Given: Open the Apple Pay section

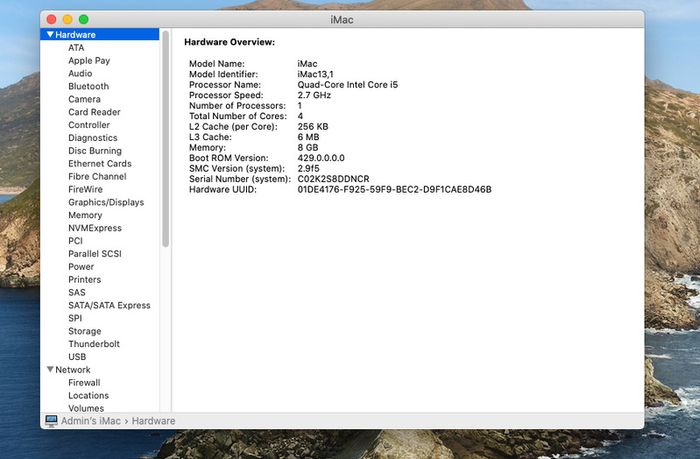Looking at the screenshot, I should click(89, 60).
